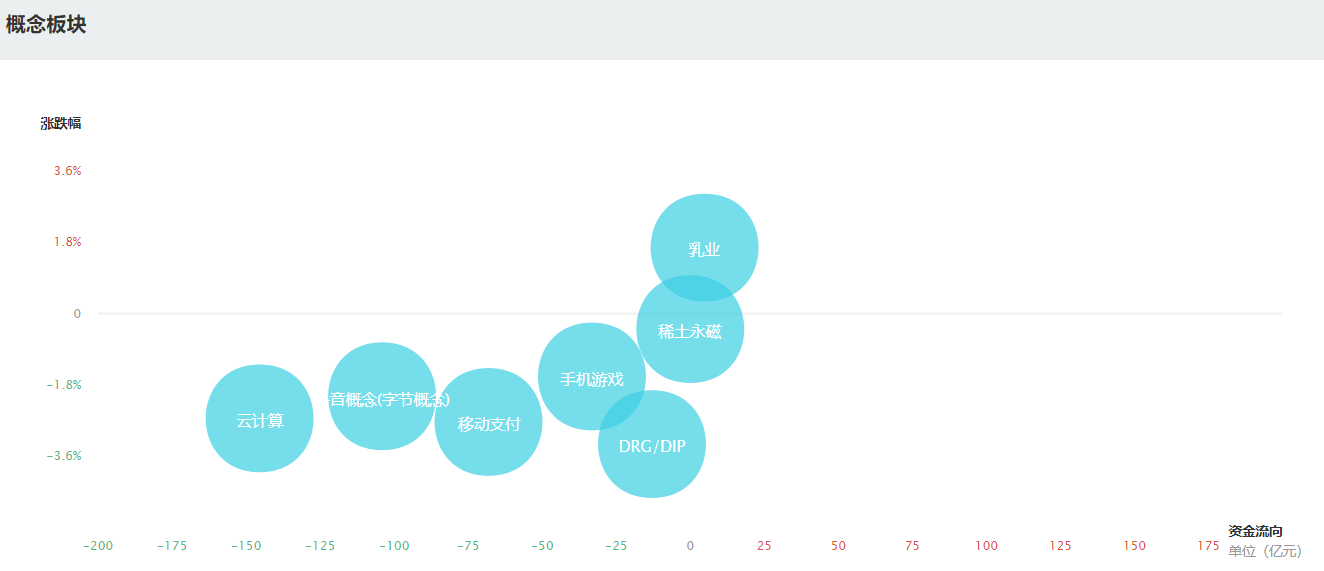Image resolution: width=1324 pixels, height=571 pixels.
Task: Open the 云计算 bubble
Action: [x=260, y=418]
